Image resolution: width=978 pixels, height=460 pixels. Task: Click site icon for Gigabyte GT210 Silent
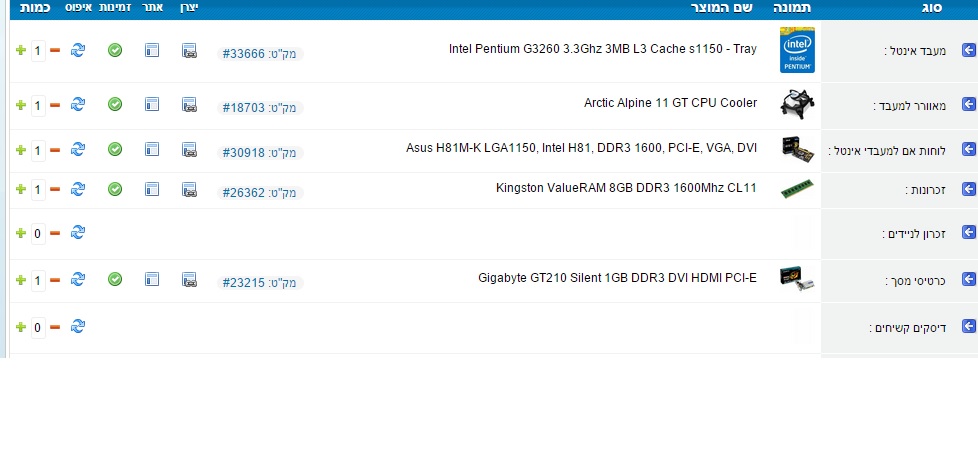click(x=152, y=280)
